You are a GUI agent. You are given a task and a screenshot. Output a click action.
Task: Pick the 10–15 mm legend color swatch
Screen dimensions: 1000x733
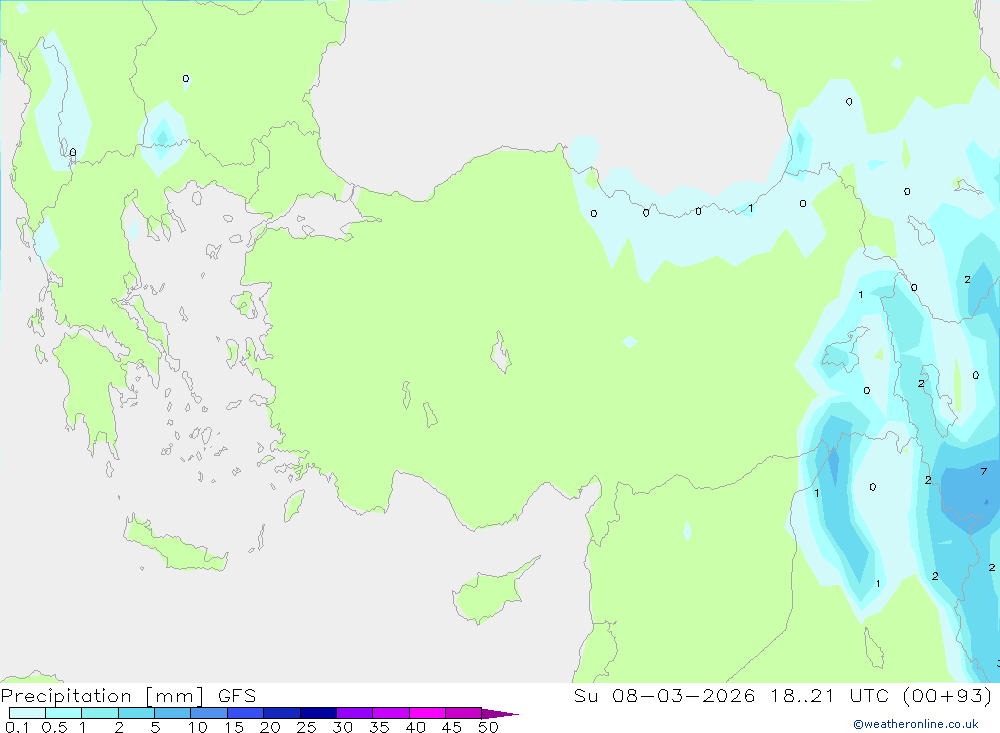[x=209, y=713]
